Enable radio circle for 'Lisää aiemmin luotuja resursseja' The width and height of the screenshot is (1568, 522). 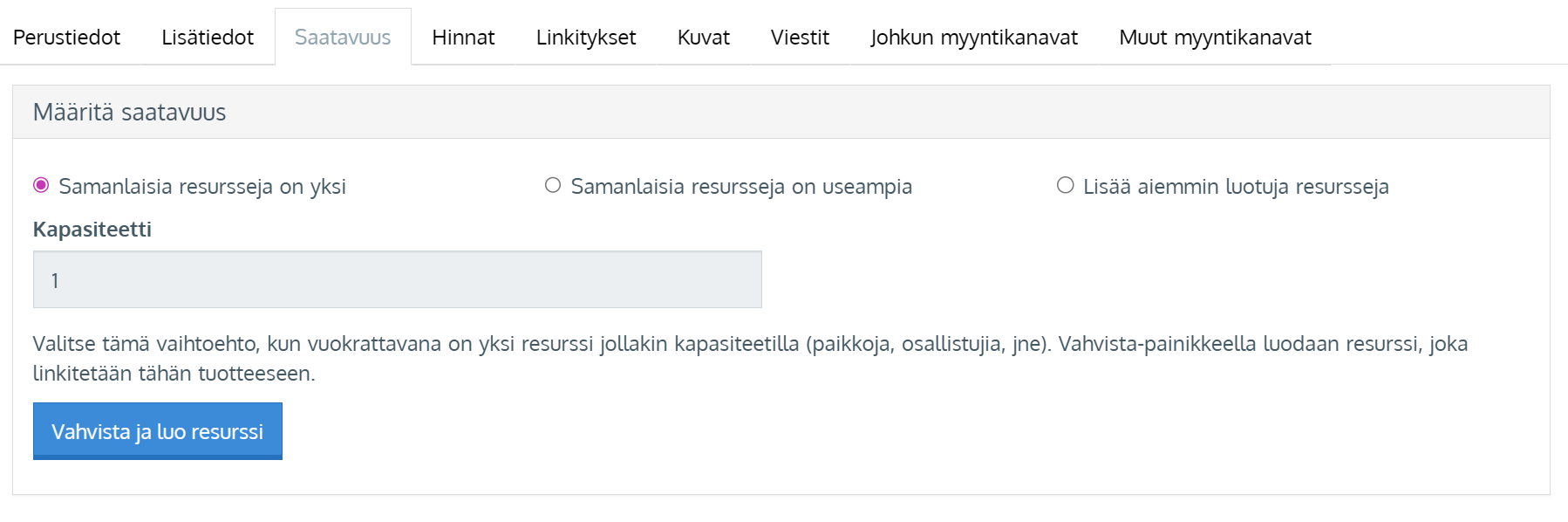point(1065,185)
